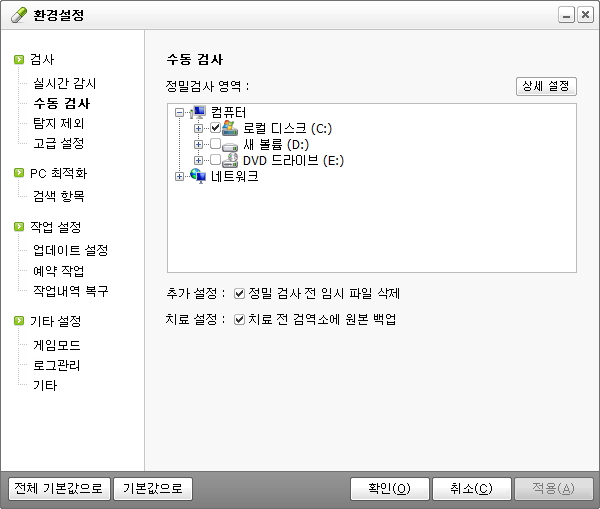Click the 네트워크 globe icon
This screenshot has width=600, height=509.
click(x=197, y=176)
